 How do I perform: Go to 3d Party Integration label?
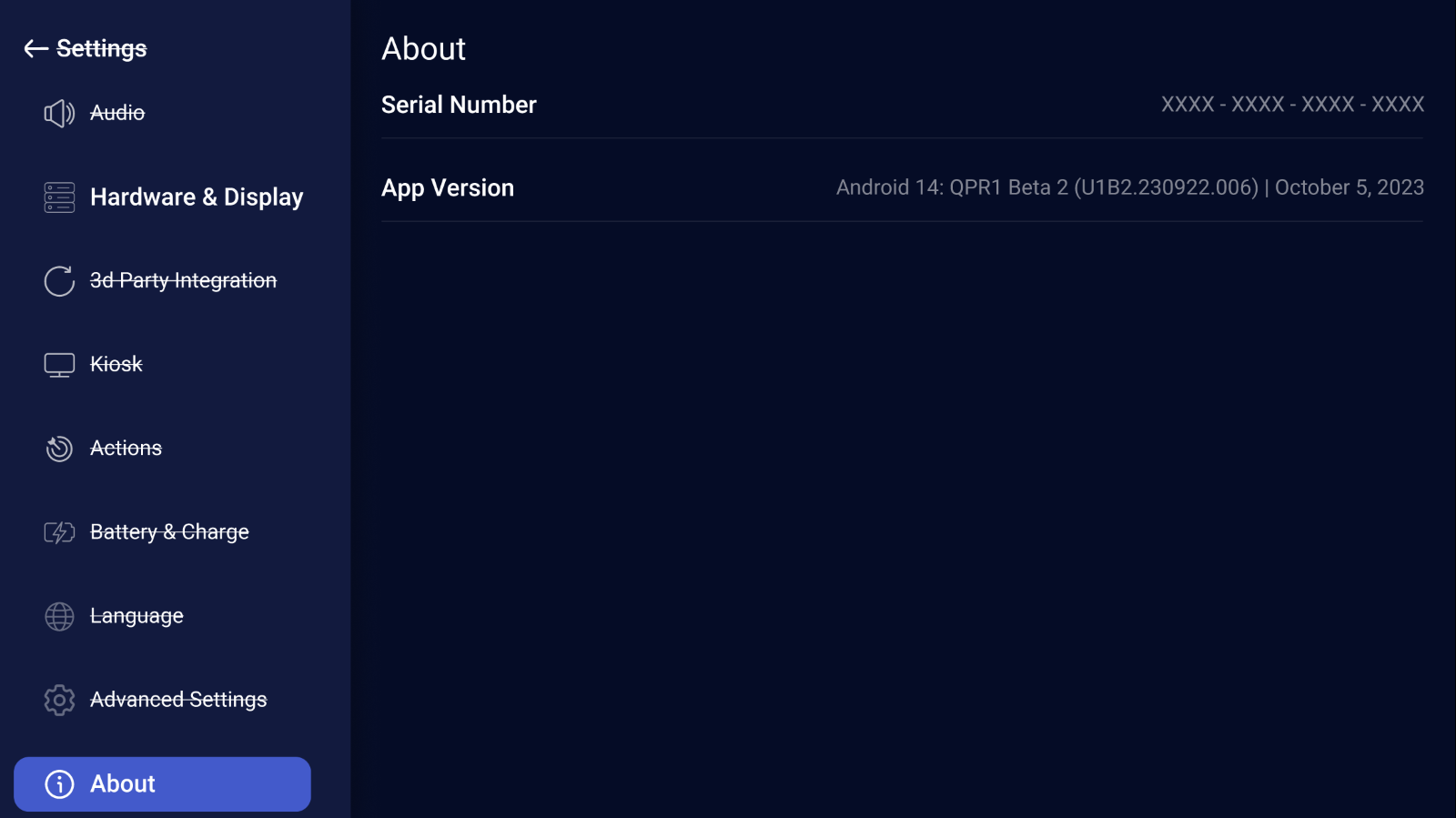click(x=183, y=281)
